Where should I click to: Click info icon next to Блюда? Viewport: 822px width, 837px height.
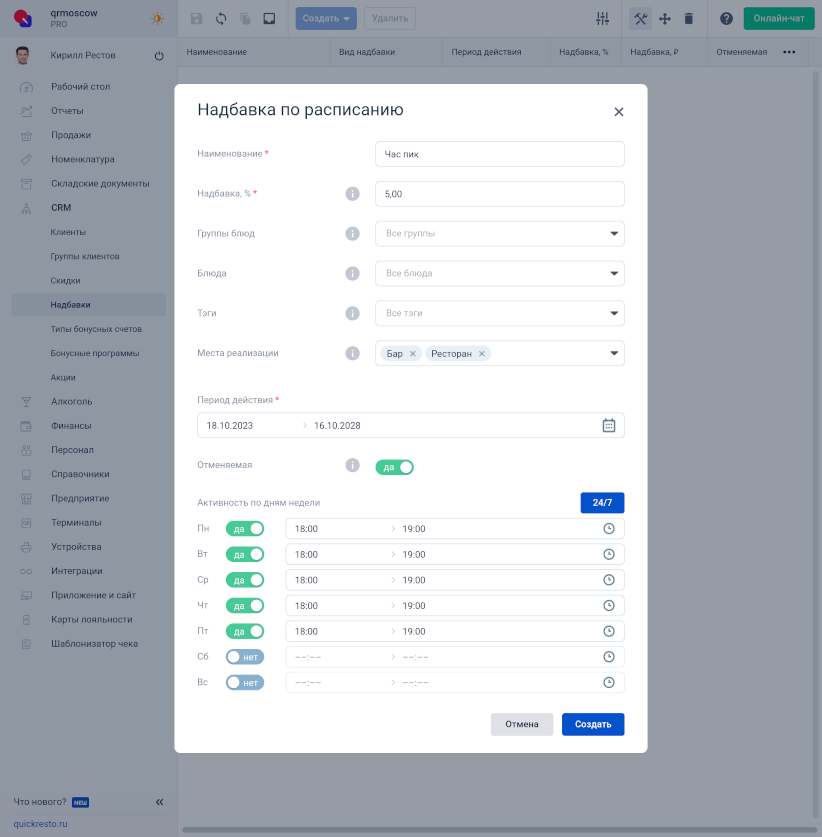[x=352, y=273]
